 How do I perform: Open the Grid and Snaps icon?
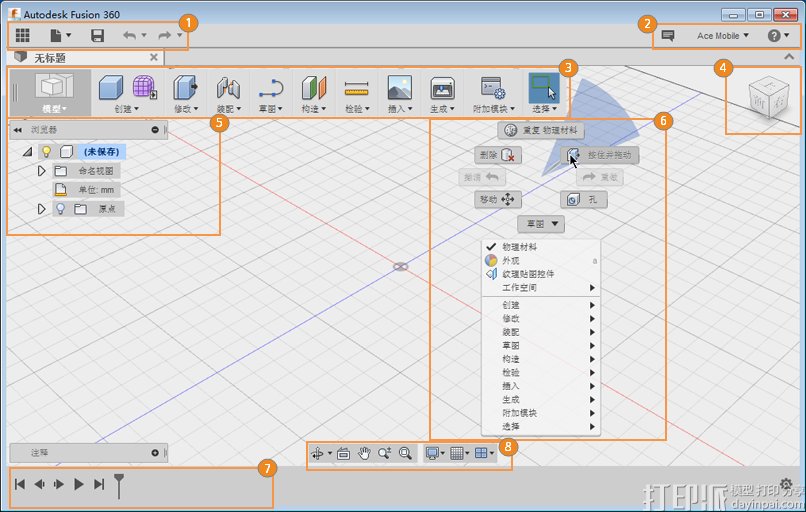[x=456, y=453]
